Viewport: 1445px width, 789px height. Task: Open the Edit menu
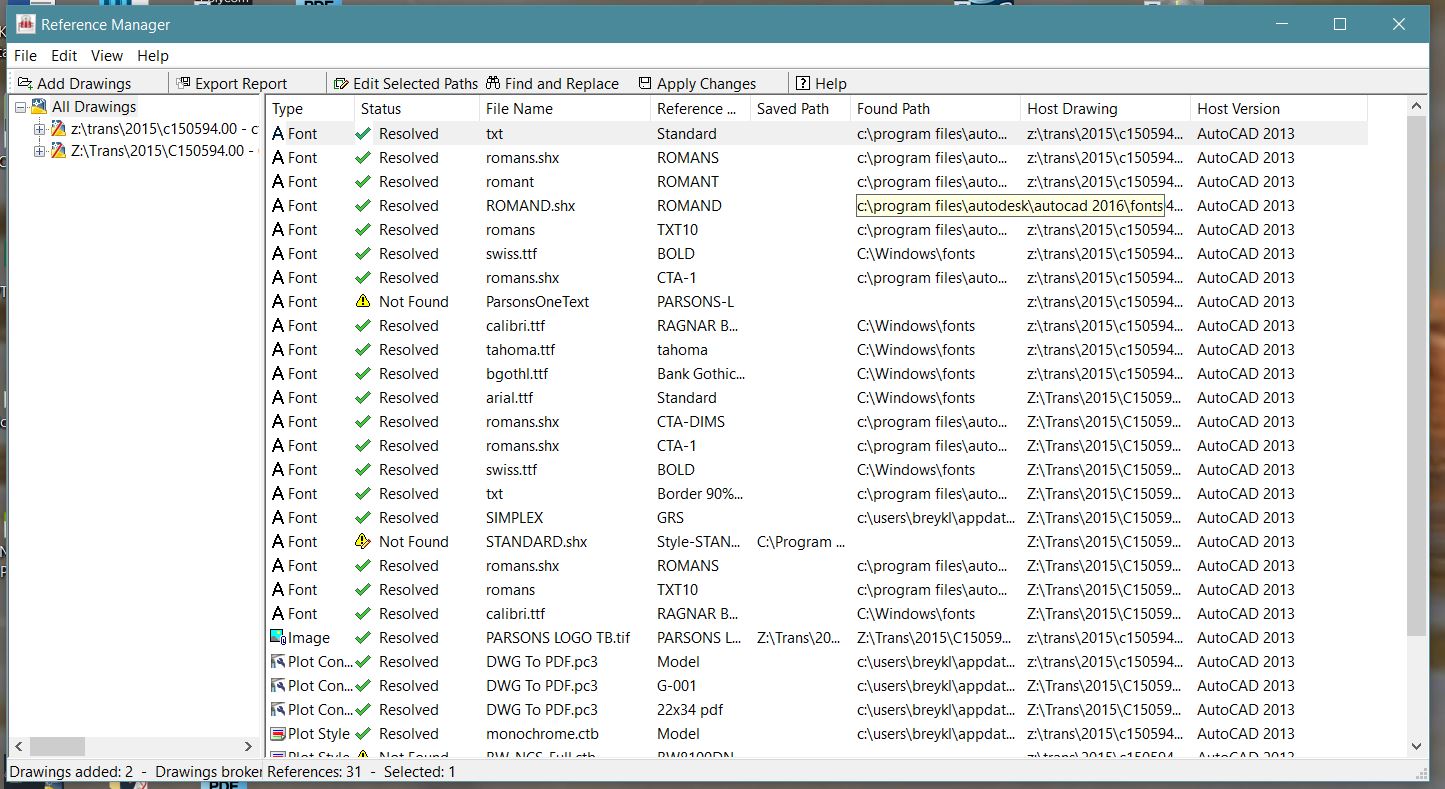pos(63,55)
